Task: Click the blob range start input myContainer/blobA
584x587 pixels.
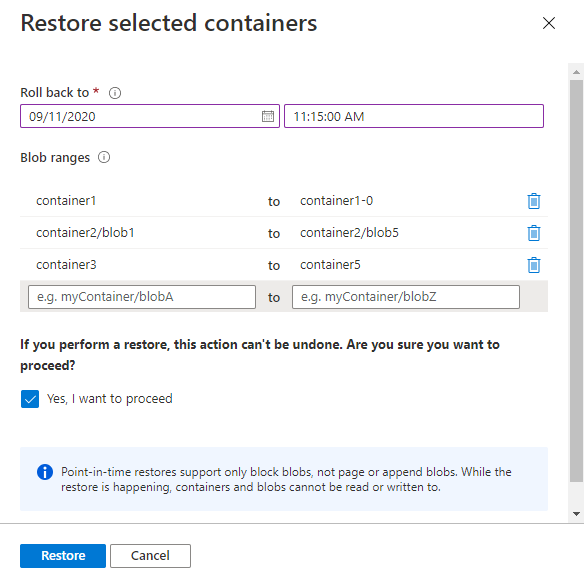Action: click(x=142, y=297)
